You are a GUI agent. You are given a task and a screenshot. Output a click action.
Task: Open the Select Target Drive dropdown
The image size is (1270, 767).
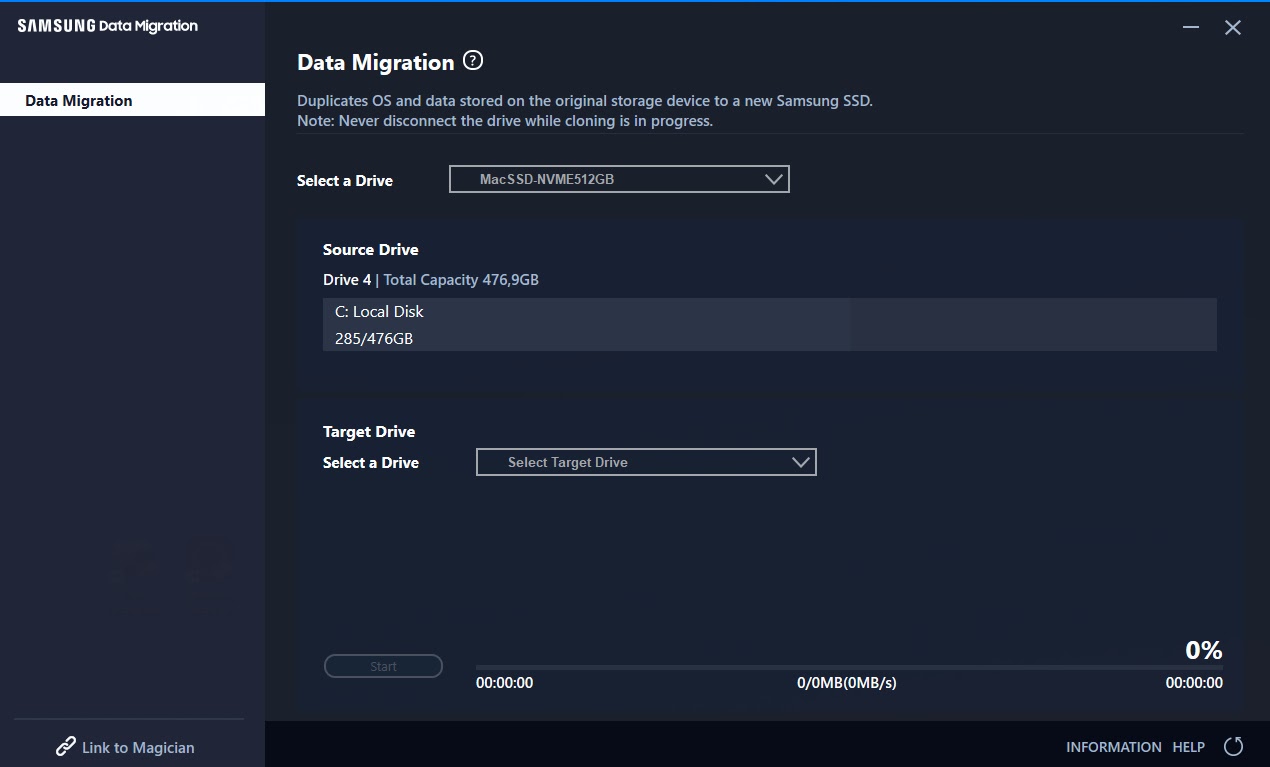point(645,462)
